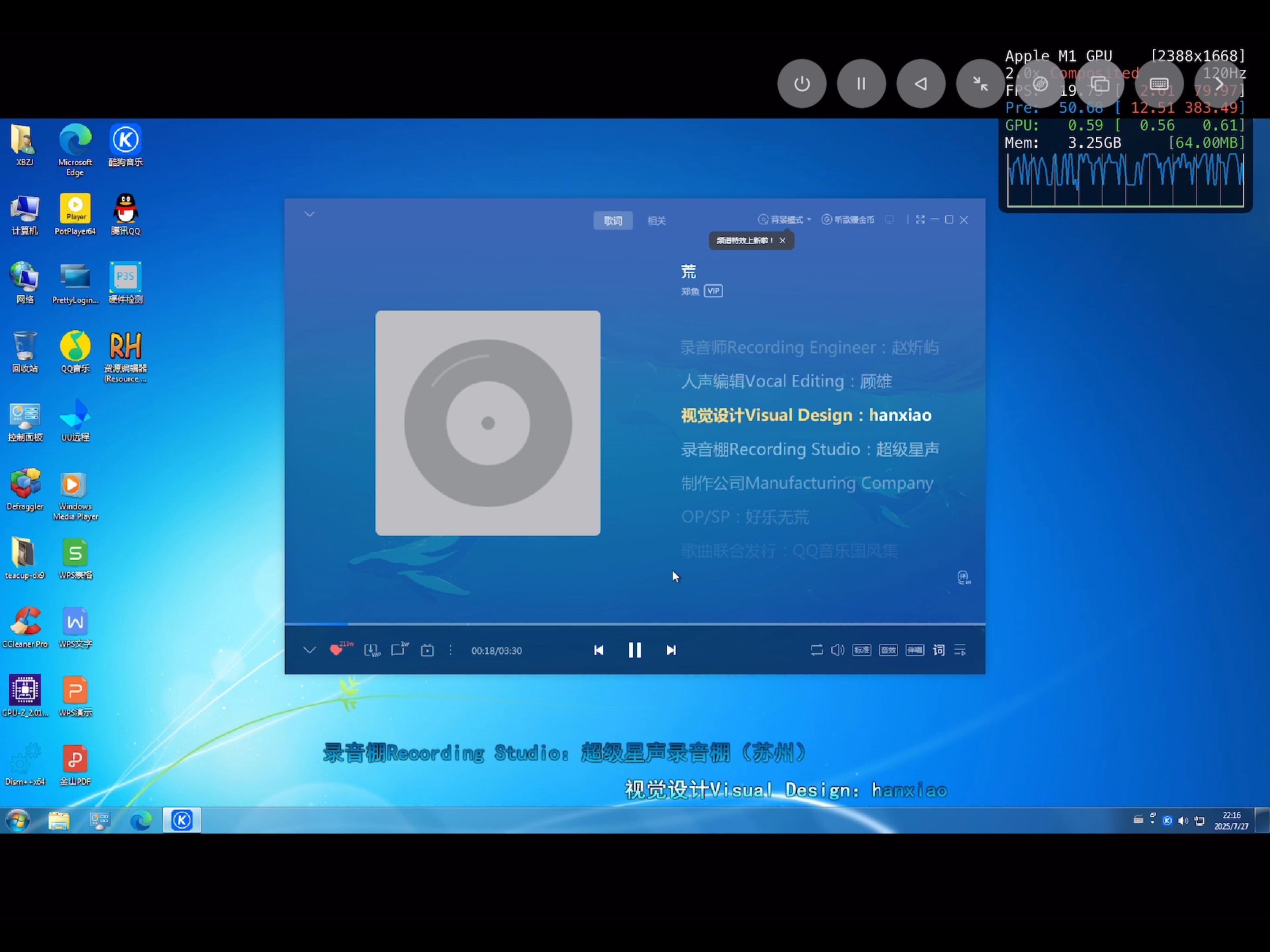Click the 听歌赚金币 link

click(x=848, y=220)
